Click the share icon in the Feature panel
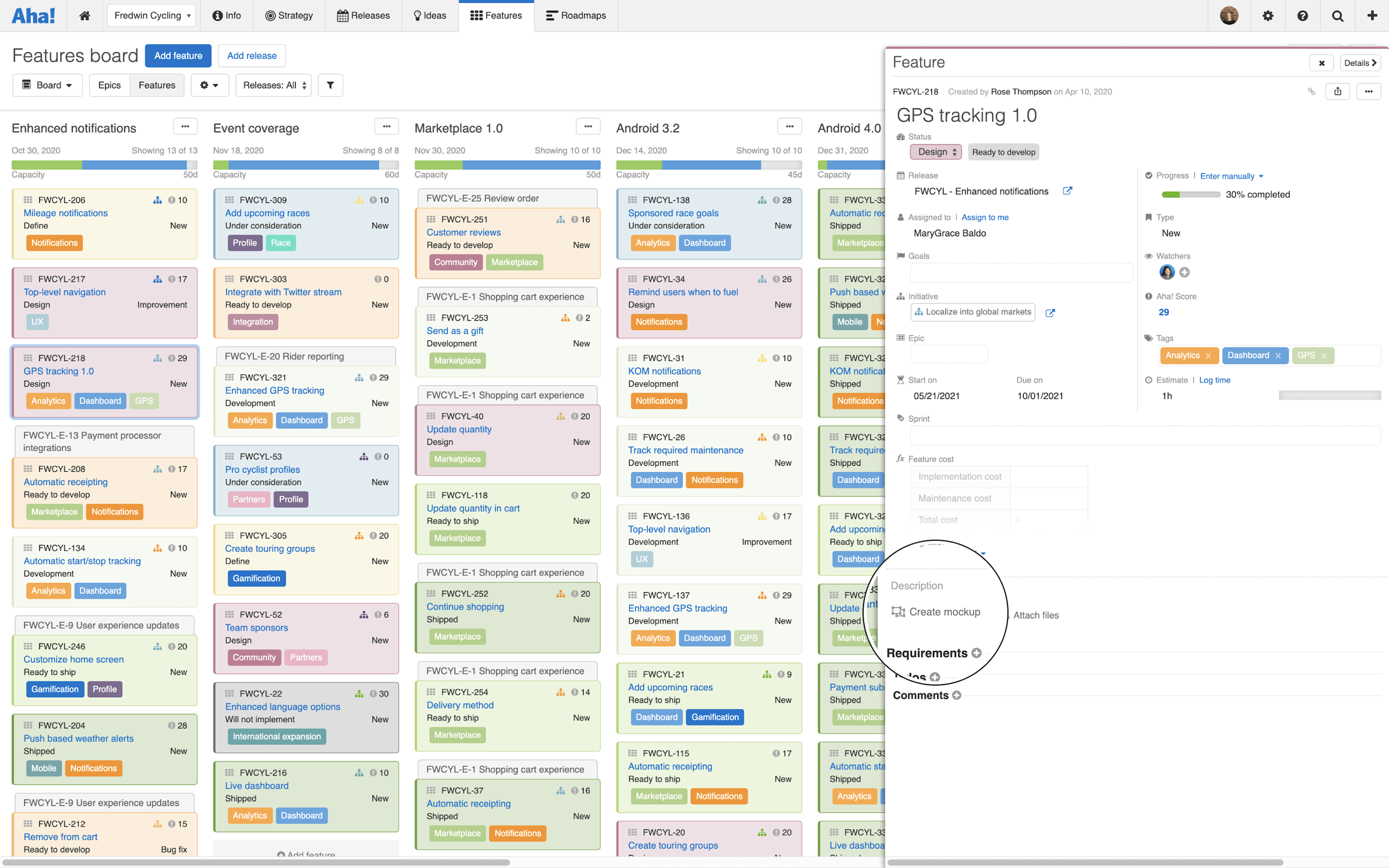 click(x=1337, y=91)
